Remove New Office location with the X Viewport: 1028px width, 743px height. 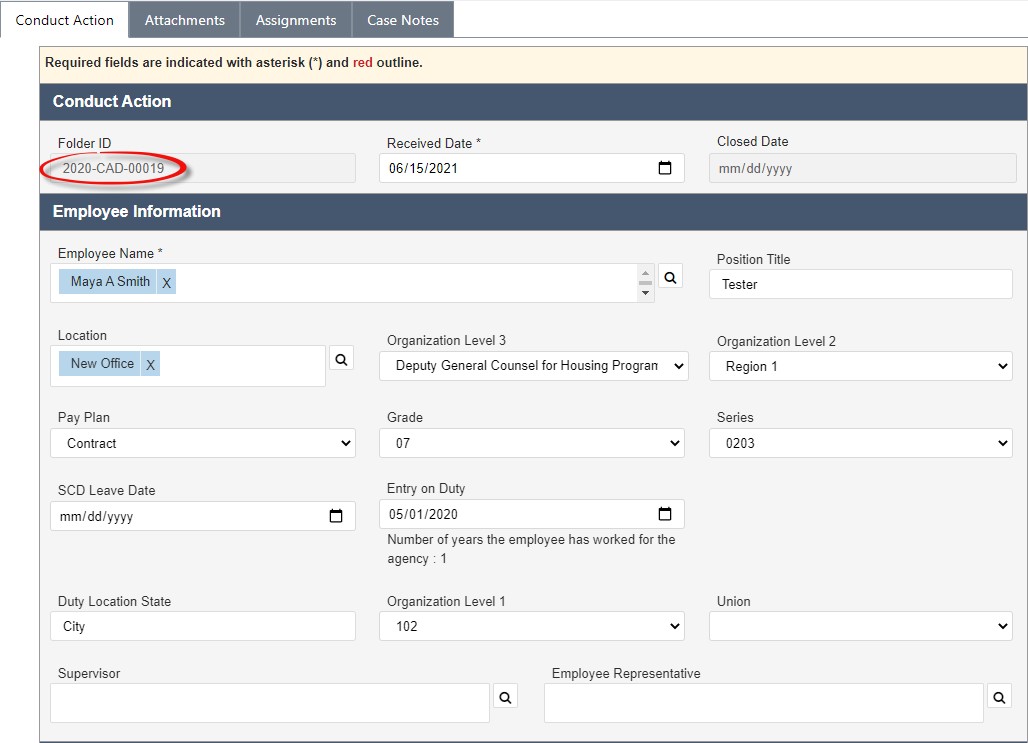pos(150,364)
